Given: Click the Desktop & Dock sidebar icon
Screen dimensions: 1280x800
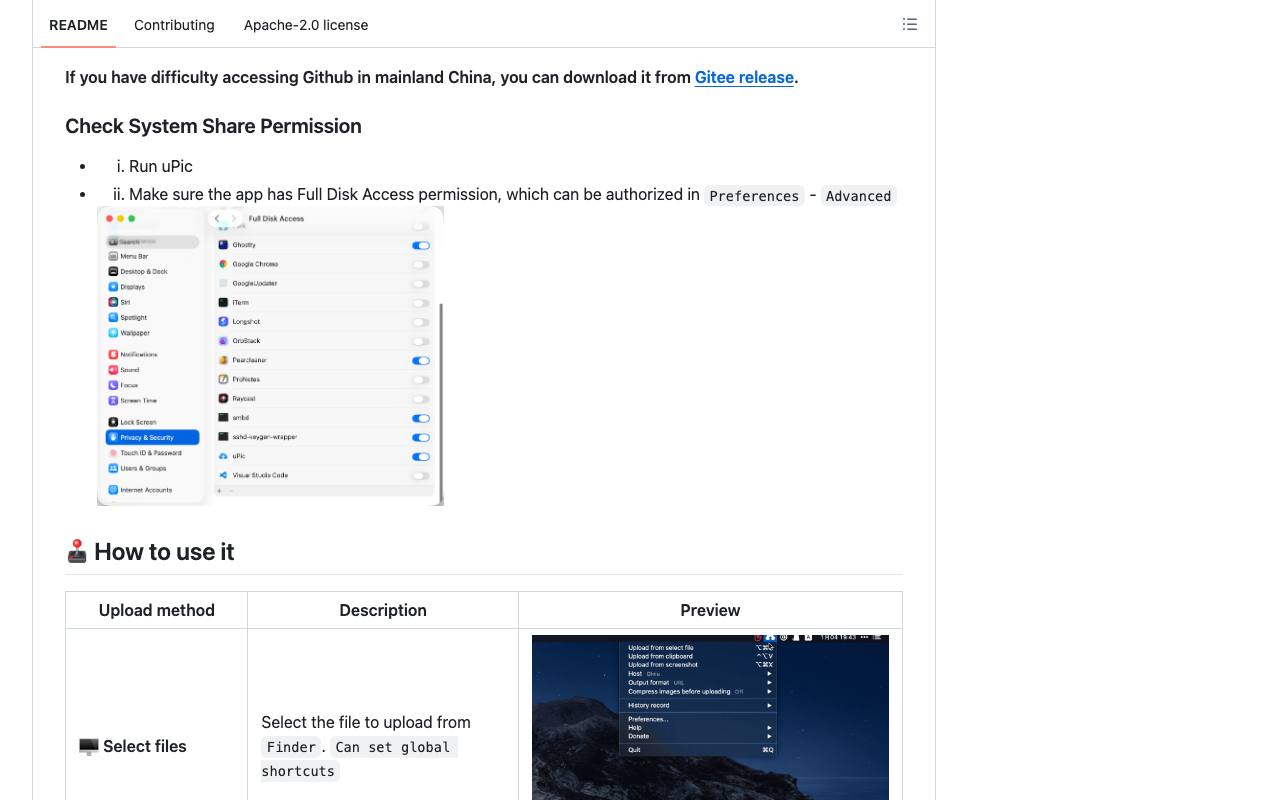Looking at the screenshot, I should point(113,271).
